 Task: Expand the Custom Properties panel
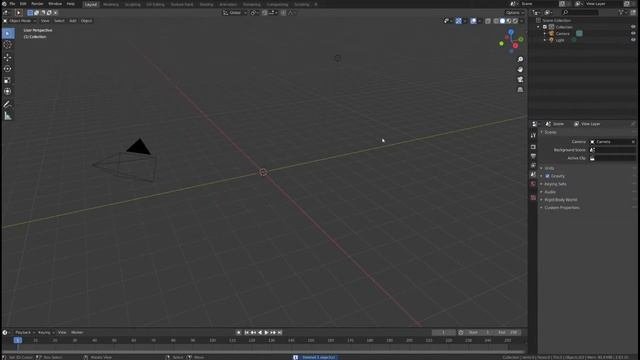(562, 208)
